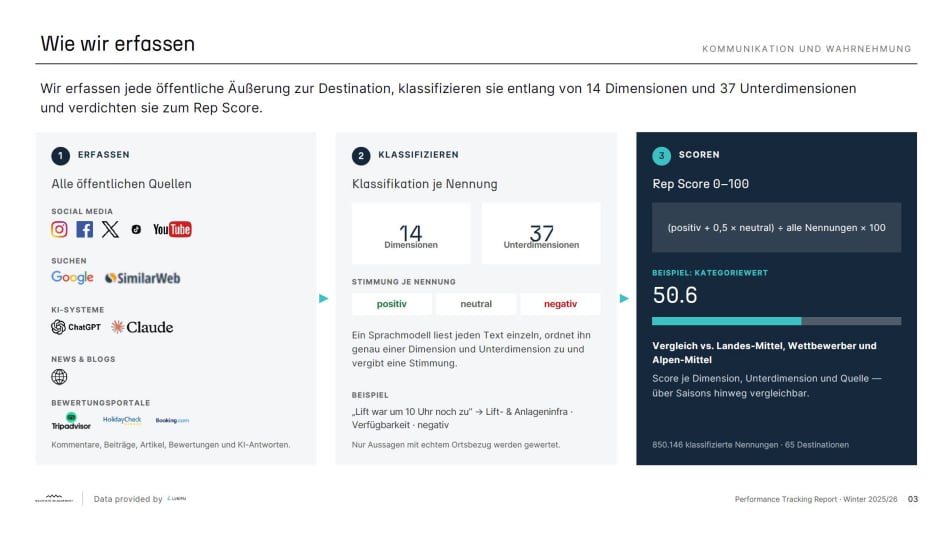
Task: Click the globe icon under News & Blogs
Action: point(59,377)
